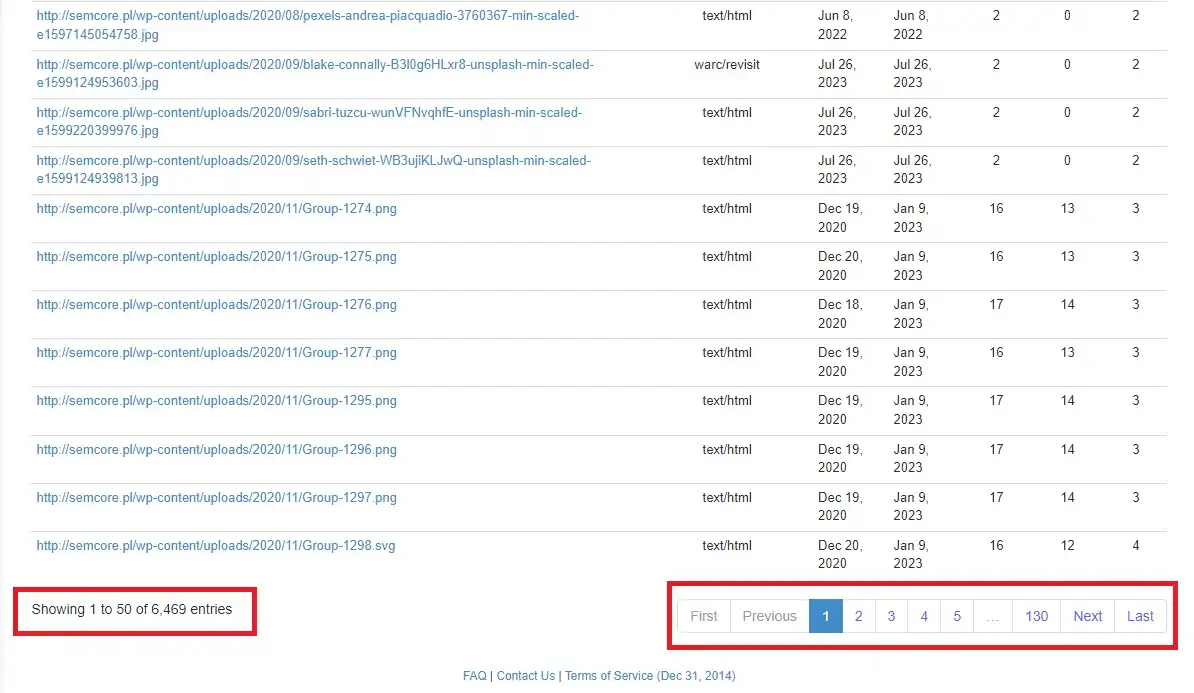The image size is (1194, 693).
Task: Open the FAQ footer link
Action: (474, 676)
